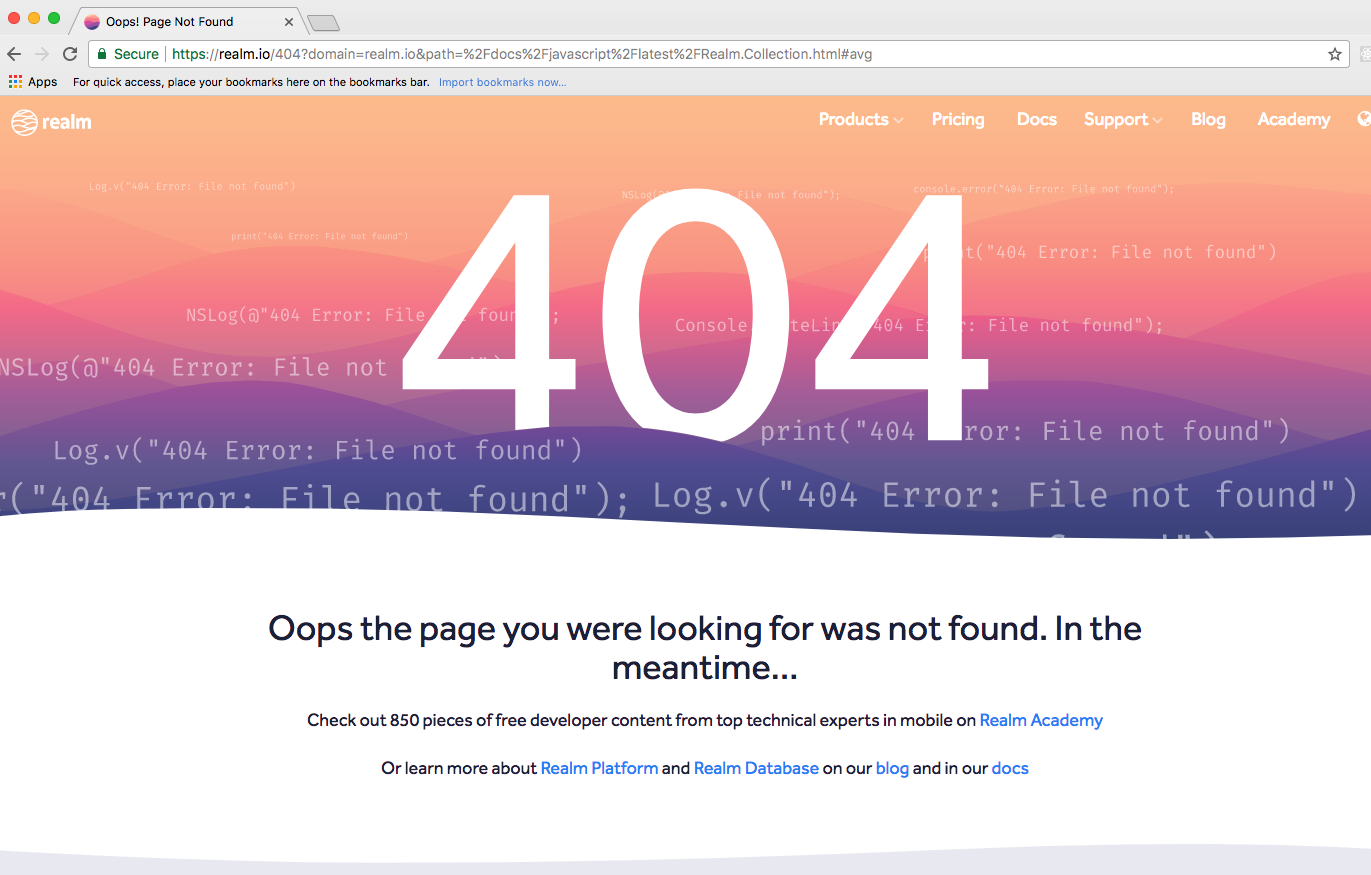Select Pricing in the navigation bar
The image size is (1371, 875).
(x=957, y=119)
